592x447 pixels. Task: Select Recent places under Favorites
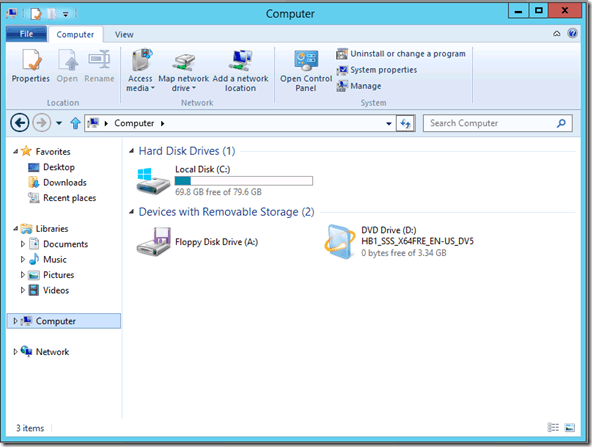point(69,198)
